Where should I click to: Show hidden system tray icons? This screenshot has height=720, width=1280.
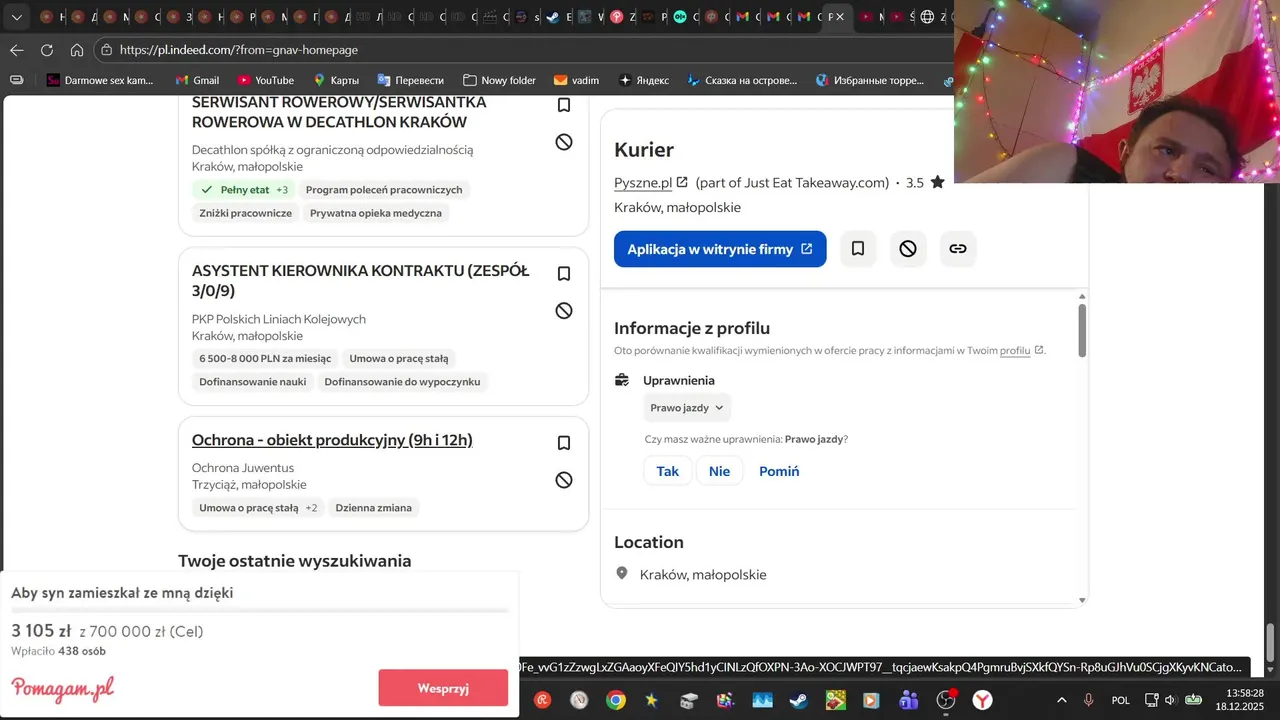(1061, 700)
